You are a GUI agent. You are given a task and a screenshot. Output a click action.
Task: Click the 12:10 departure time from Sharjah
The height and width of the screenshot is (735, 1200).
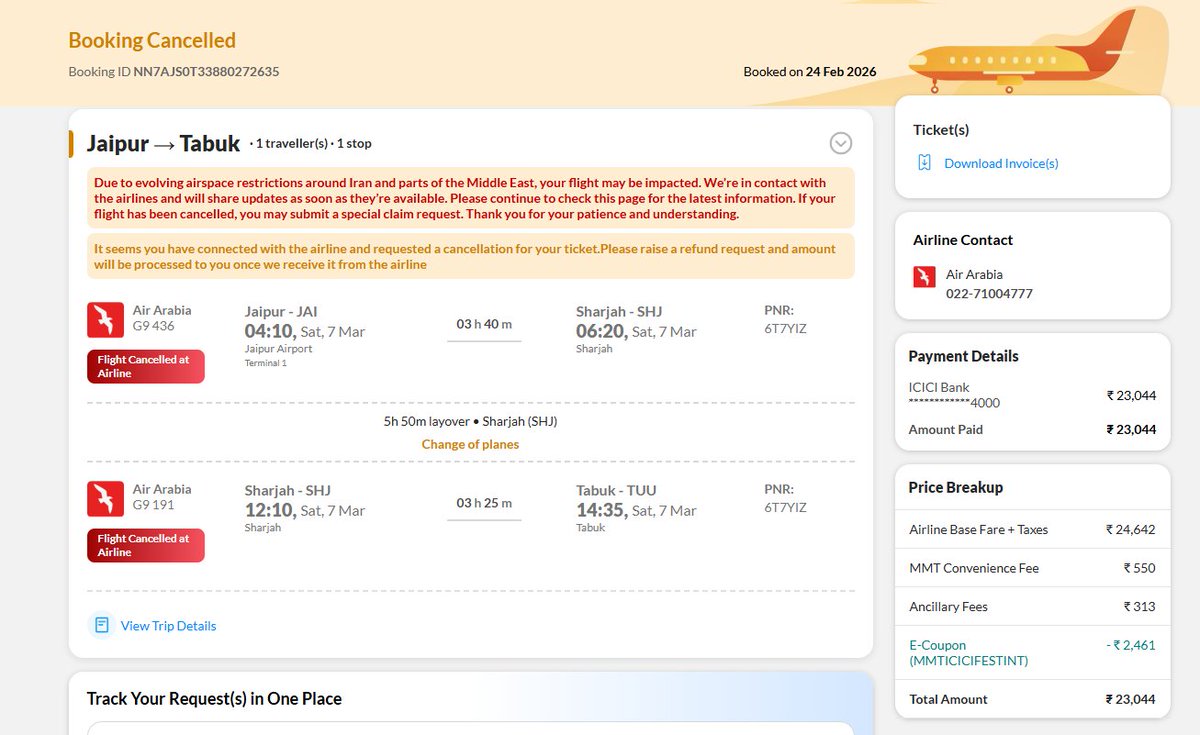click(270, 510)
